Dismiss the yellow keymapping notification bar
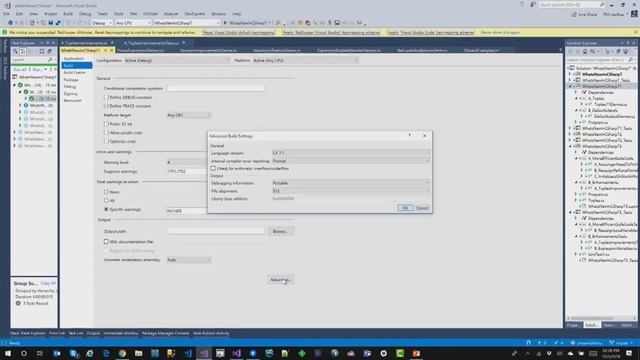Screen dimensions: 640x360 point(636,32)
